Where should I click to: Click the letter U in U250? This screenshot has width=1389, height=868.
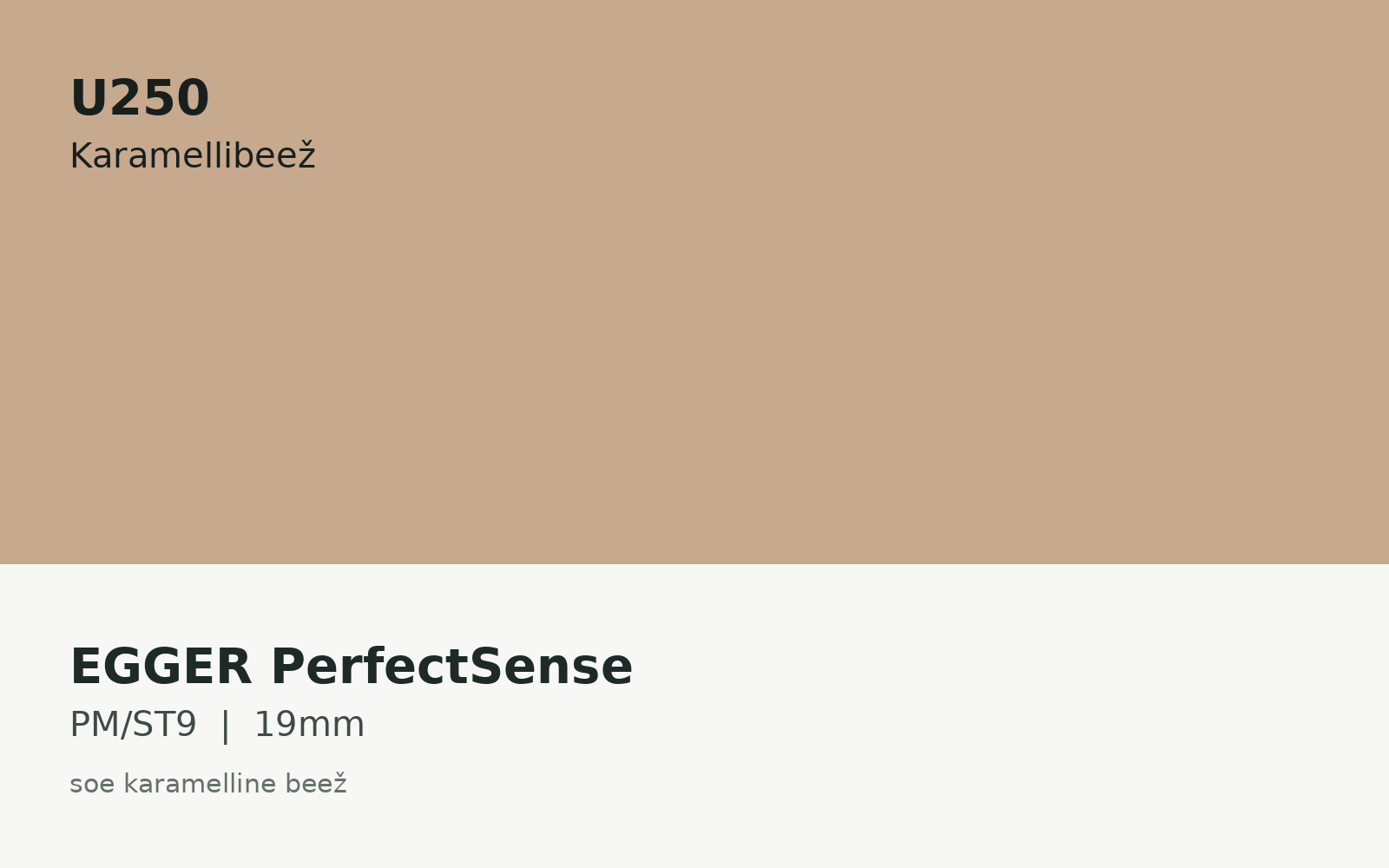88,98
